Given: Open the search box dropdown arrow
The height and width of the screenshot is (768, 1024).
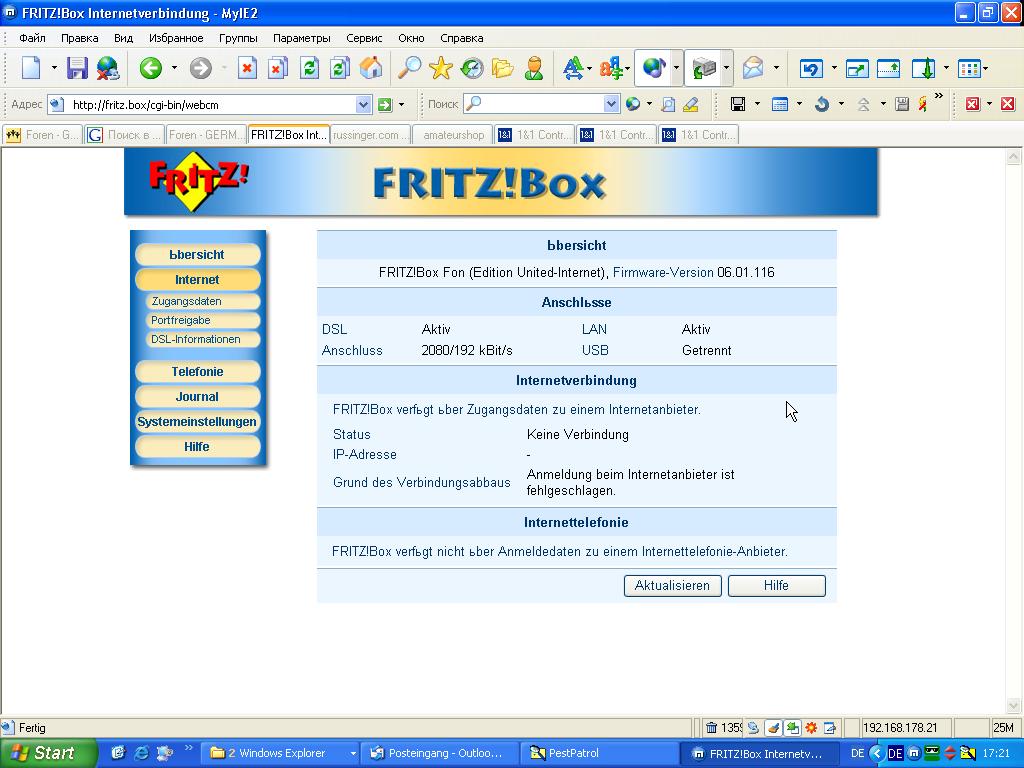Looking at the screenshot, I should pyautogui.click(x=611, y=104).
